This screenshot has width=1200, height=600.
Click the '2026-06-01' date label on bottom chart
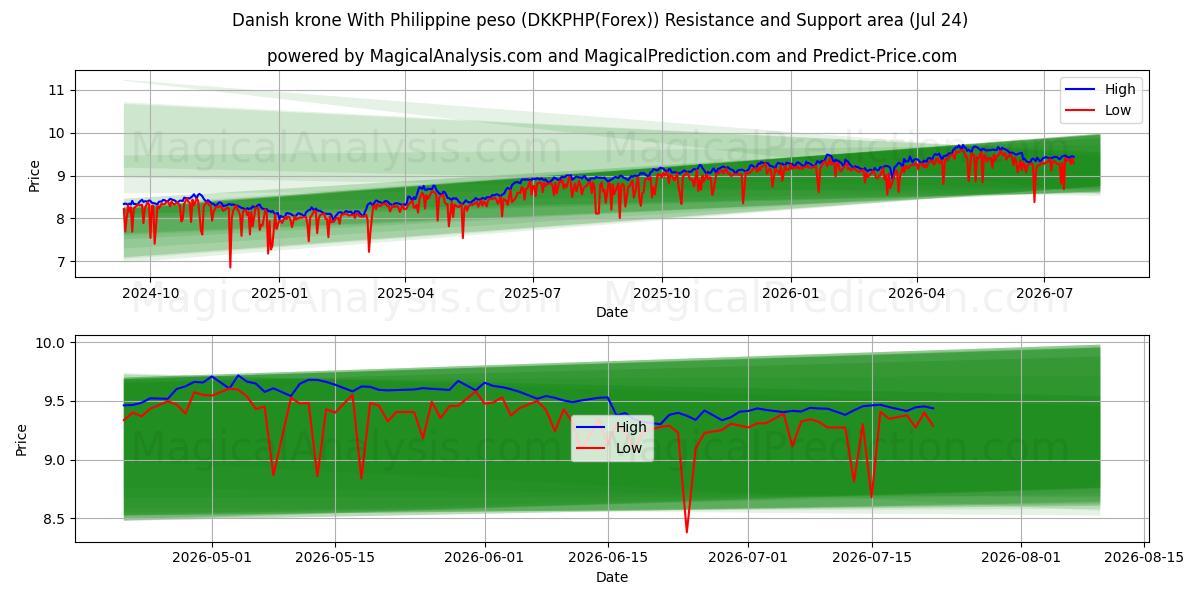pos(485,560)
